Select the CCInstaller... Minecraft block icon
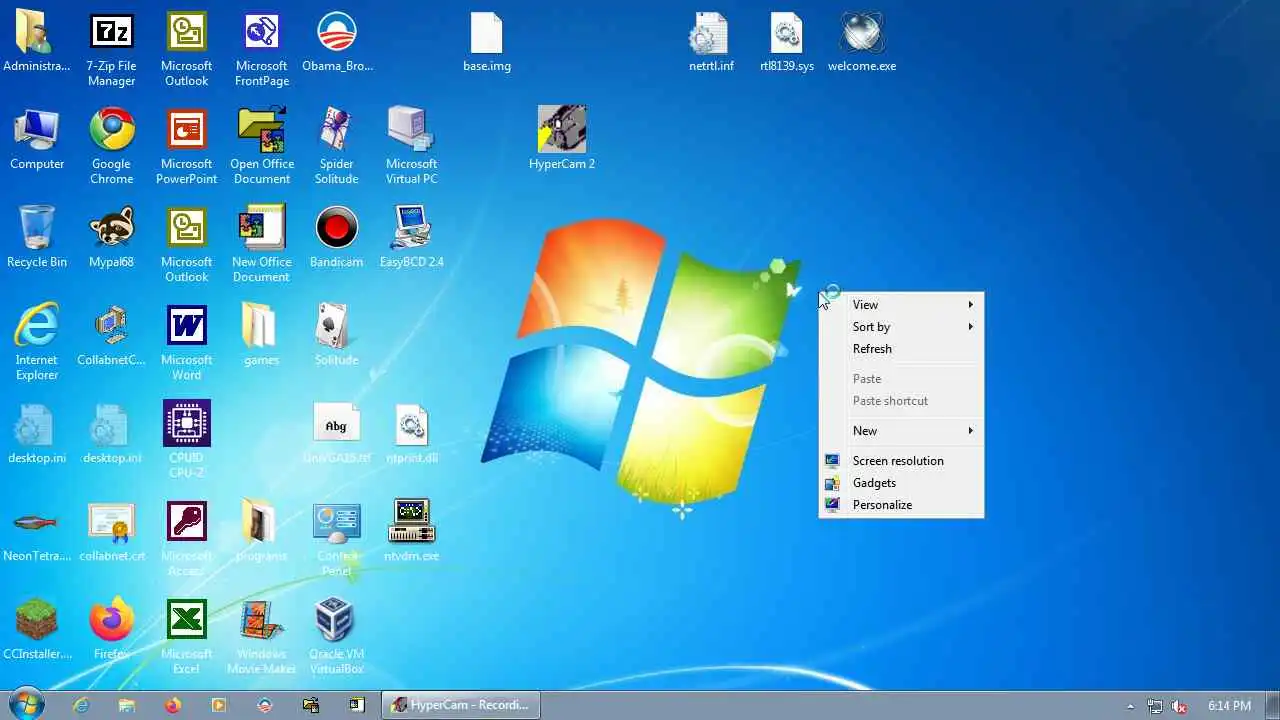 37,628
